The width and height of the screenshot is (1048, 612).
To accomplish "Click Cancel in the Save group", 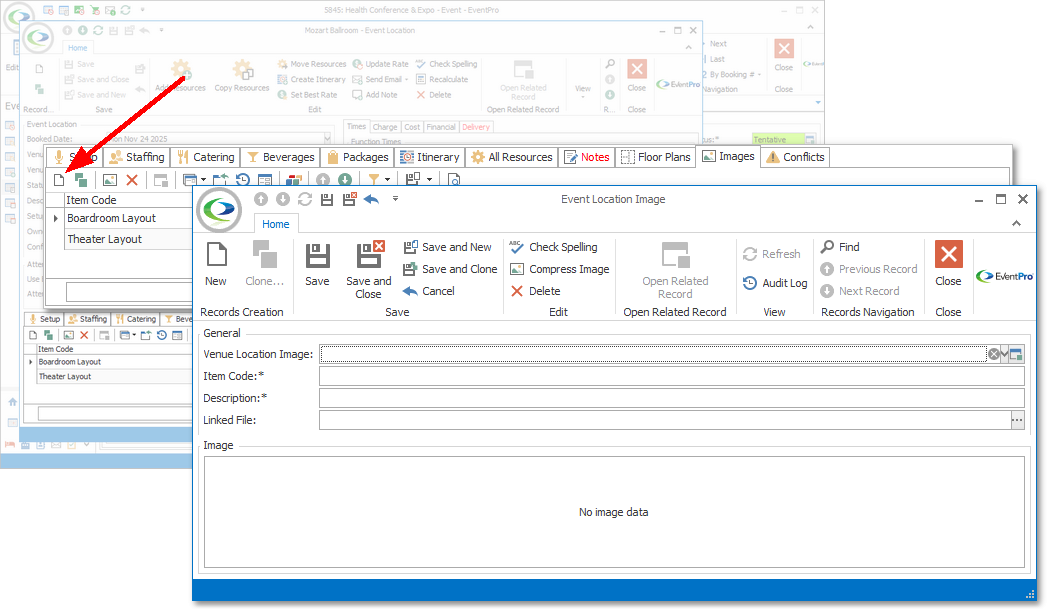I will click(x=429, y=291).
